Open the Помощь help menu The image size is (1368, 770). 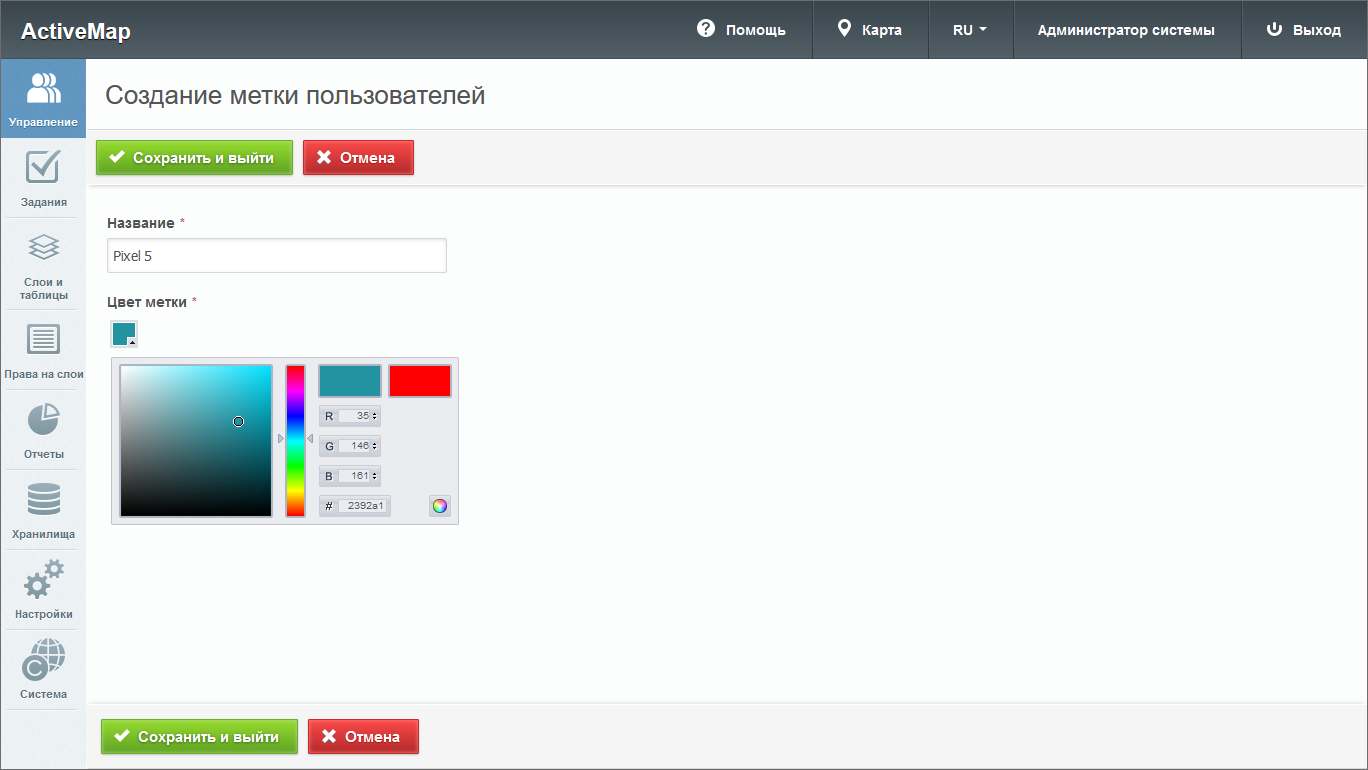pos(741,30)
